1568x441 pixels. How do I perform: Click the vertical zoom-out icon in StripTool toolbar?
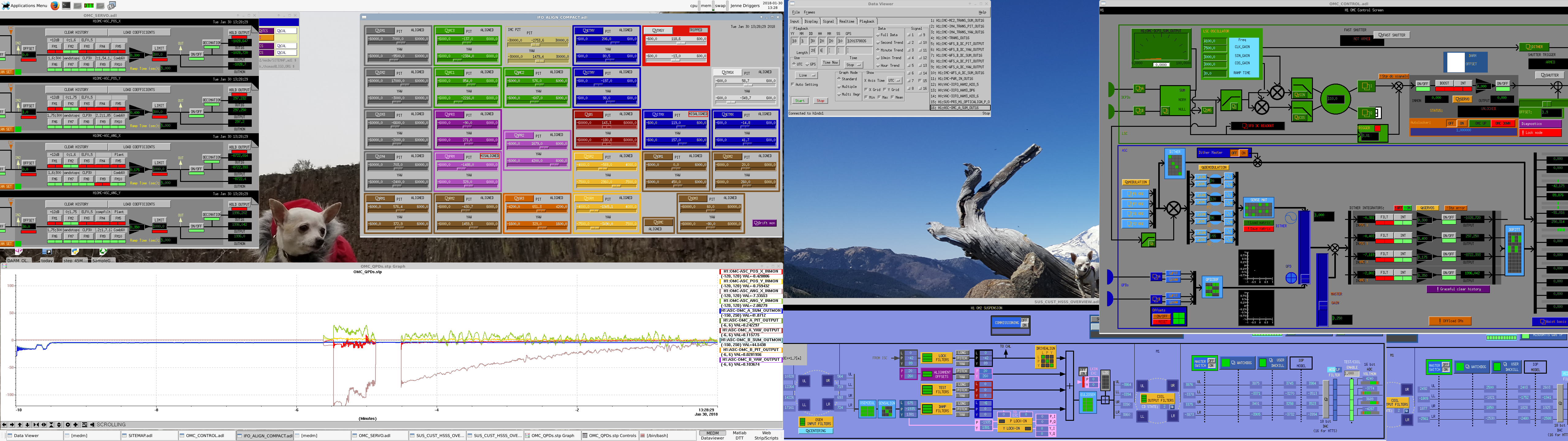coord(59,424)
